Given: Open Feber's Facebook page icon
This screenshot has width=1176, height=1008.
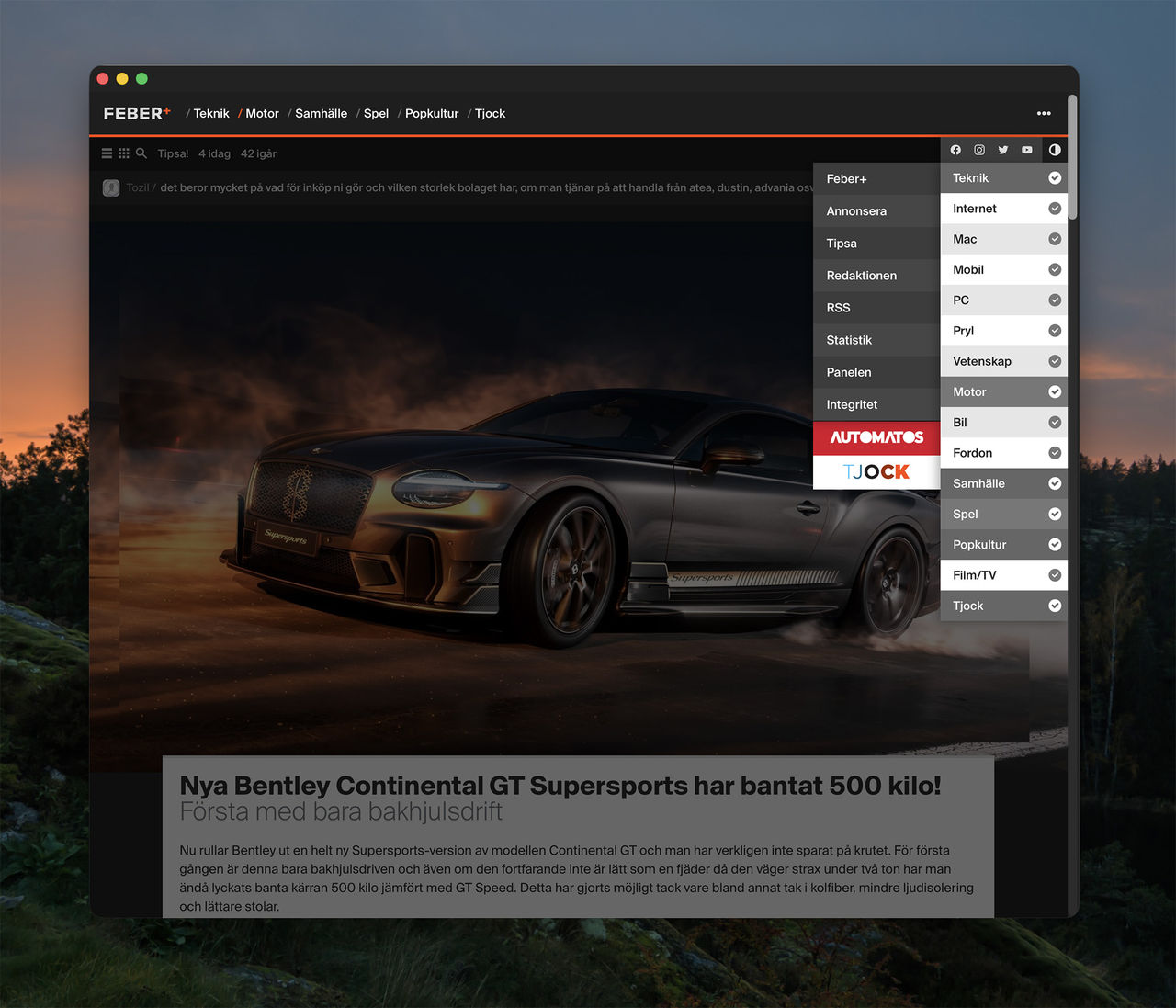Looking at the screenshot, I should (955, 150).
